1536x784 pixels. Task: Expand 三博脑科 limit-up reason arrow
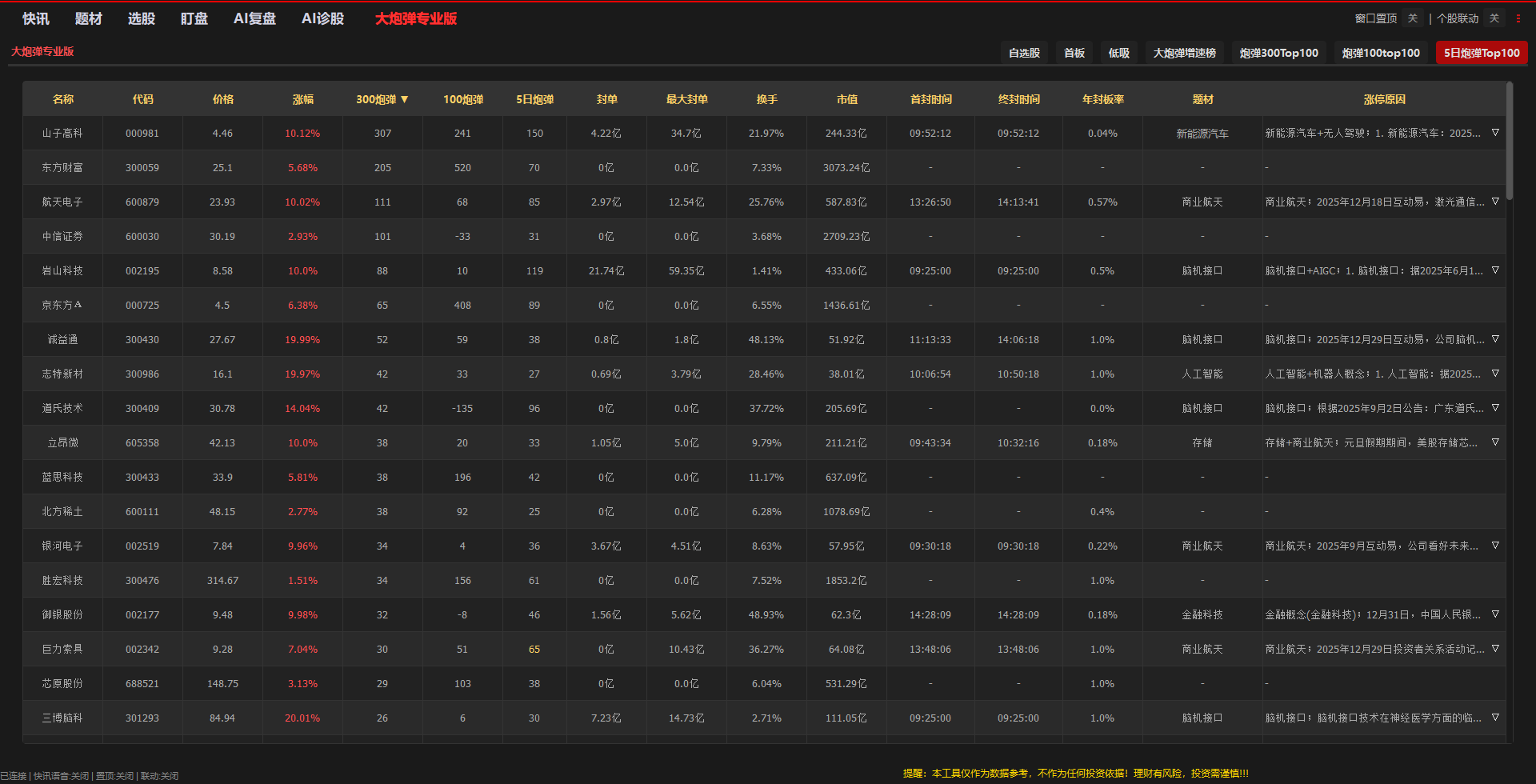1495,718
